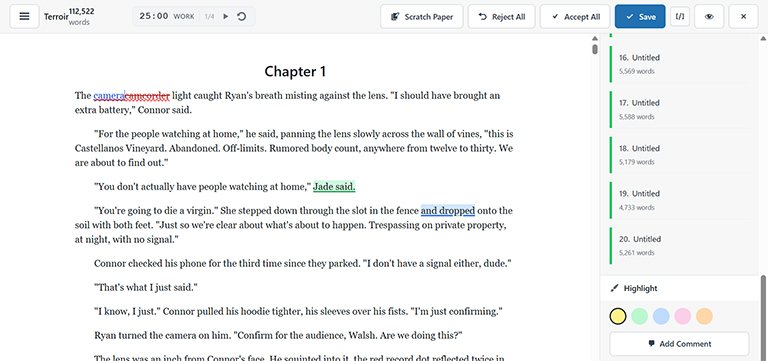Screen dimensions: 768x361
Task: Click the editor scrollbar up arrow
Action: (595, 38)
